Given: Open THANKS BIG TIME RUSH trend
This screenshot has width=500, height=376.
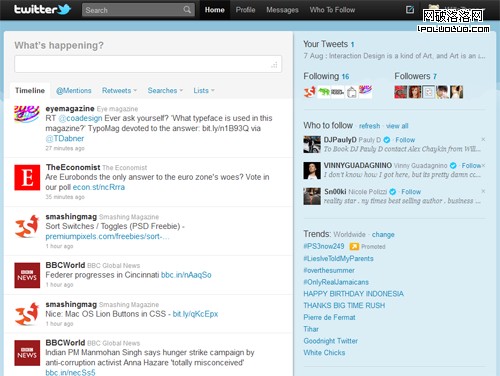Looking at the screenshot, I should [344, 305].
